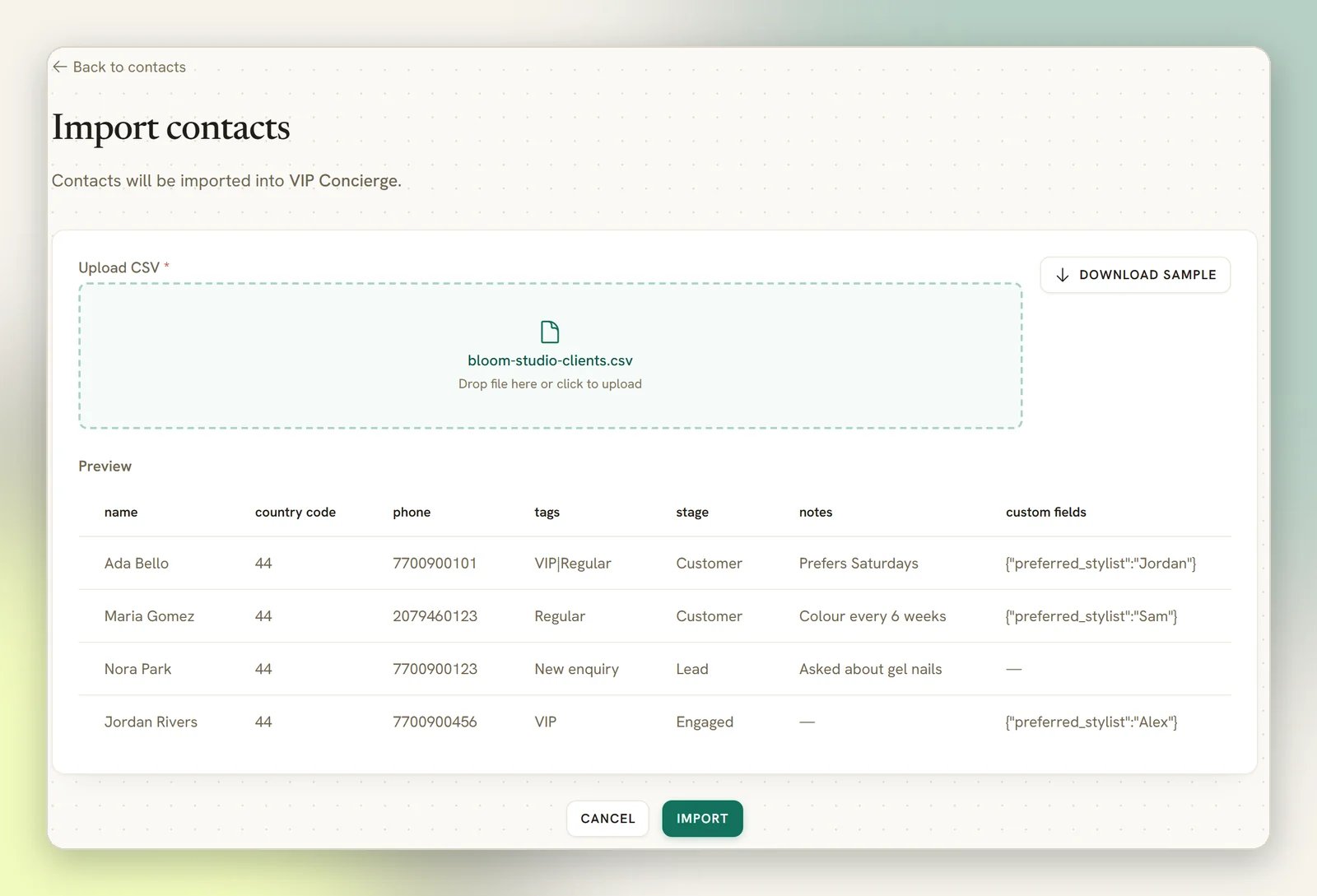The height and width of the screenshot is (896, 1317).
Task: Click the preferred_stylist Sam custom field
Action: coord(1091,616)
